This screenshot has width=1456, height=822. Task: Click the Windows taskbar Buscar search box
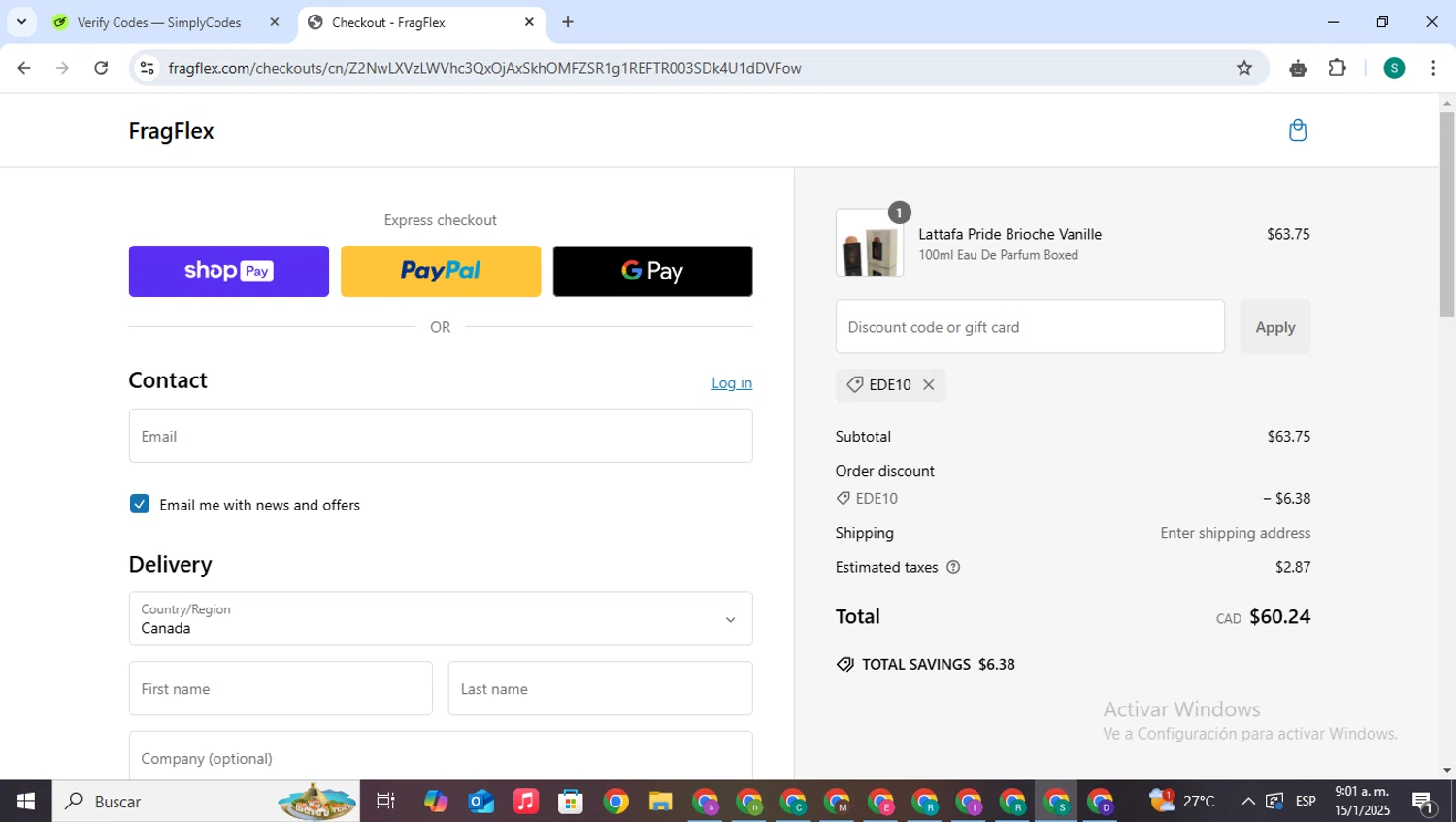206,802
